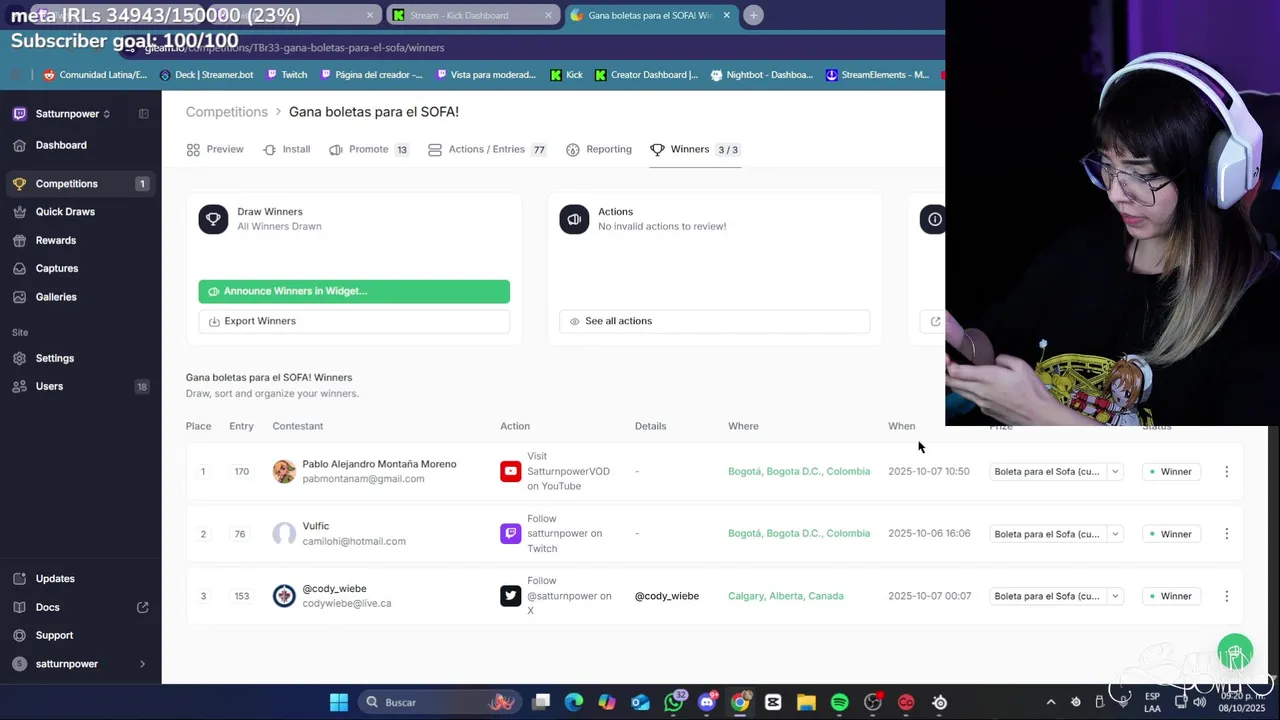The width and height of the screenshot is (1280, 720).
Task: Switch to Preview tab
Action: [215, 149]
